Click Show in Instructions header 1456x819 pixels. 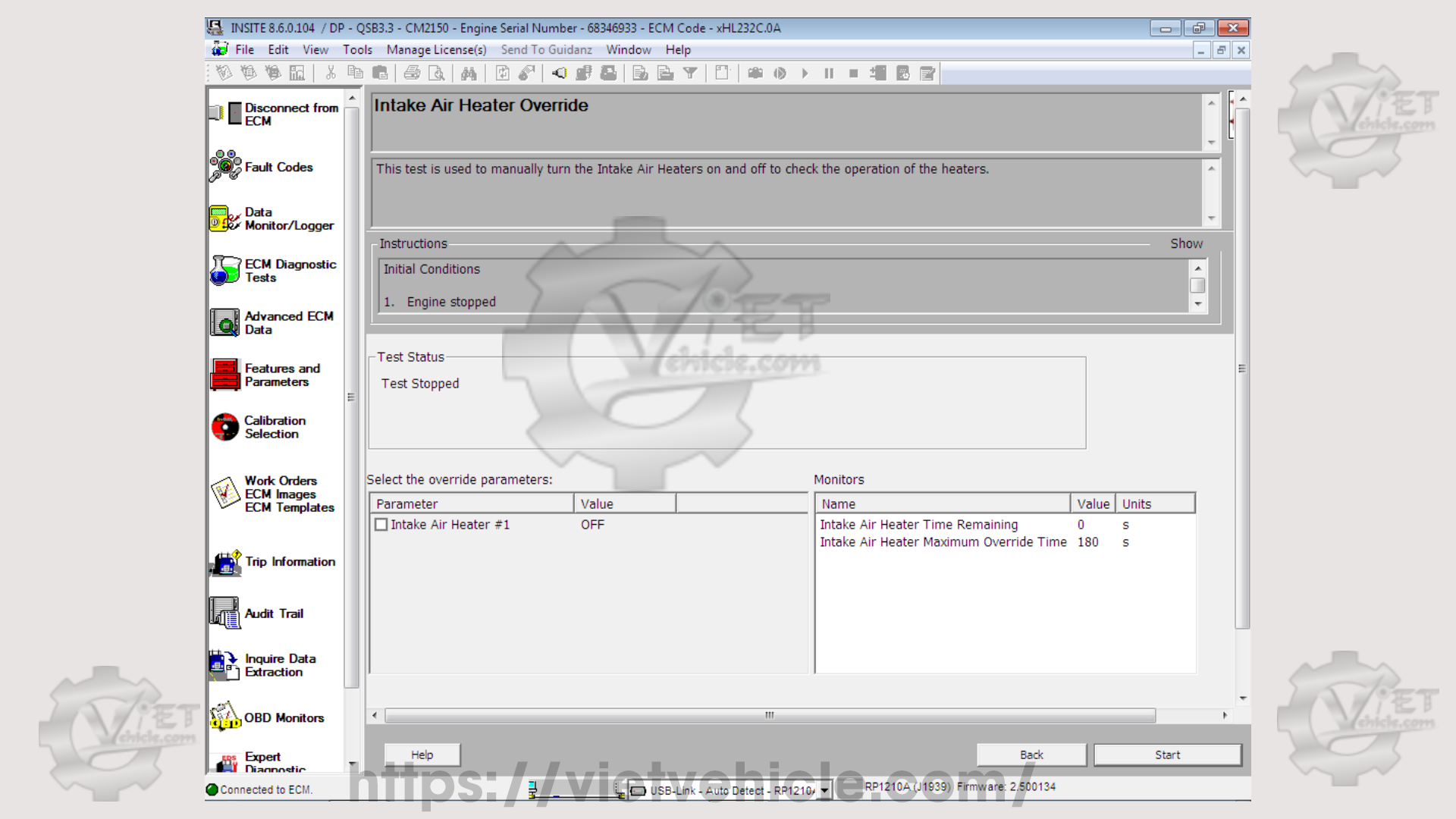click(1186, 243)
